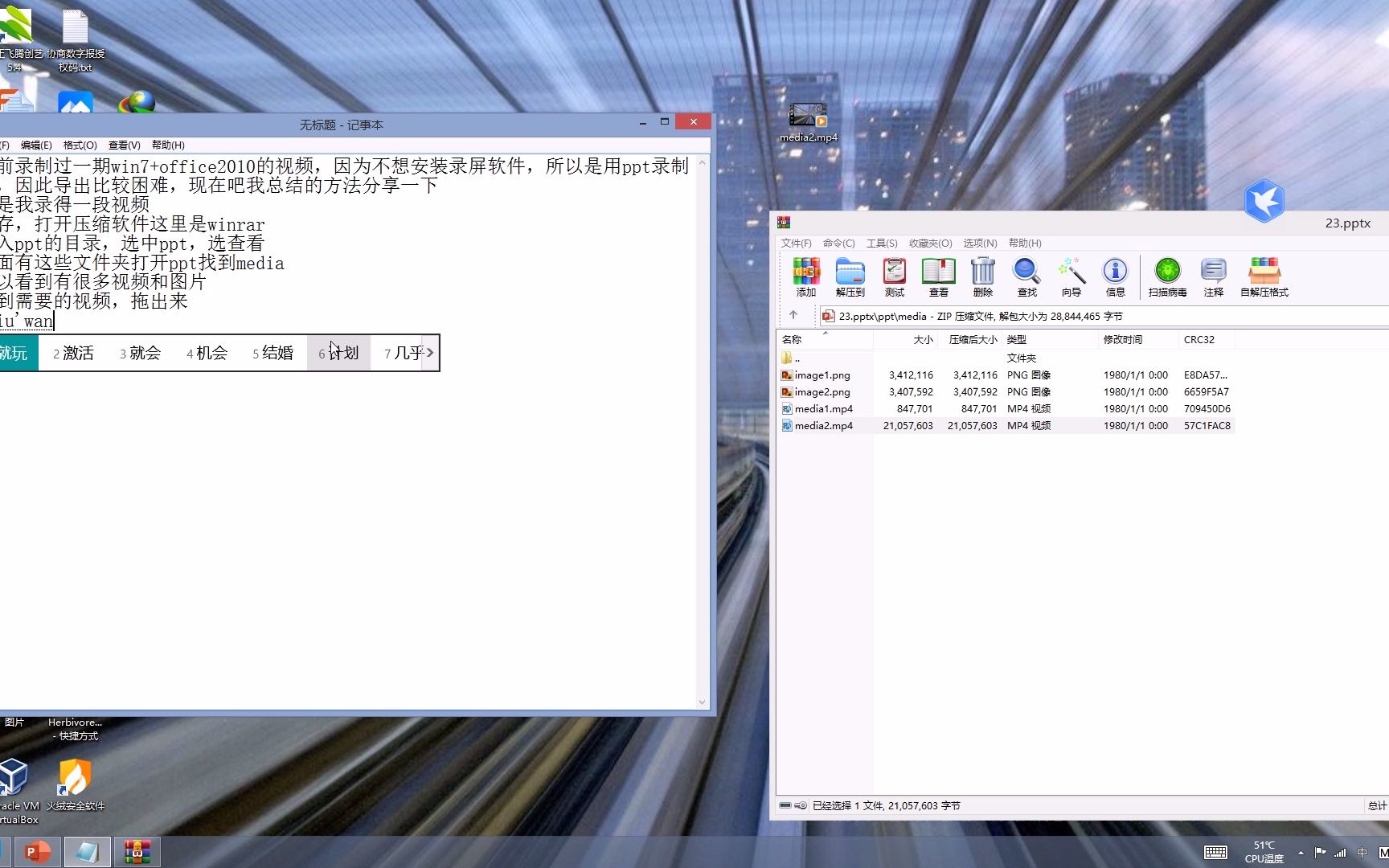This screenshot has width=1389, height=868.
Task: Click the Find (查找) magnifier icon
Action: click(1026, 277)
